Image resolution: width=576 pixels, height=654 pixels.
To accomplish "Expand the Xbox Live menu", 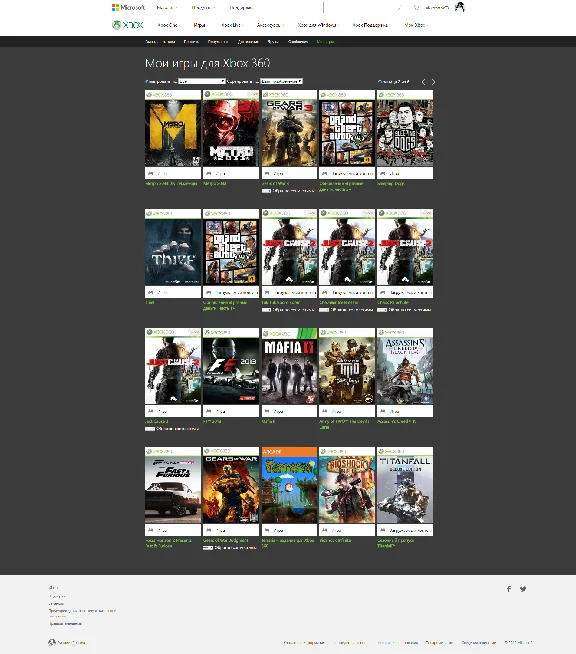I will [232, 25].
